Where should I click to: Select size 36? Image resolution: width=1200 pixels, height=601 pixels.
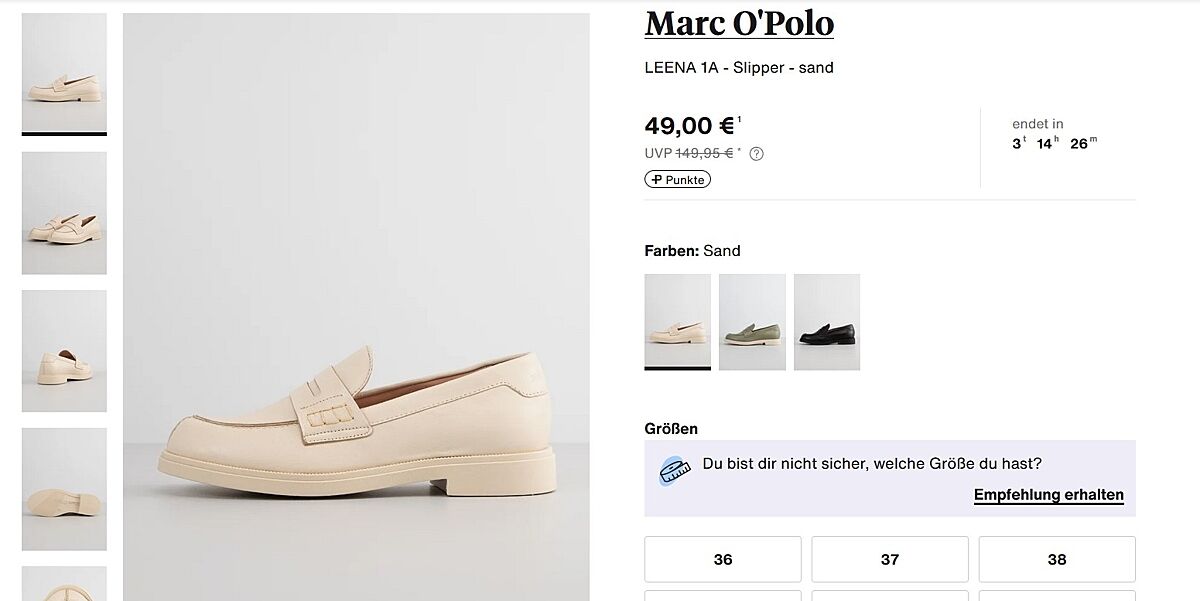tap(722, 559)
